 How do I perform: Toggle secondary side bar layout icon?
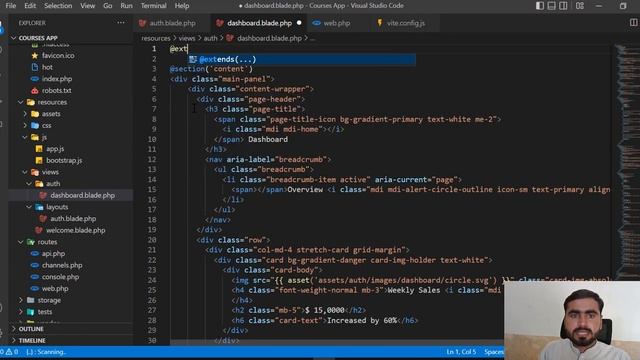tap(563, 6)
